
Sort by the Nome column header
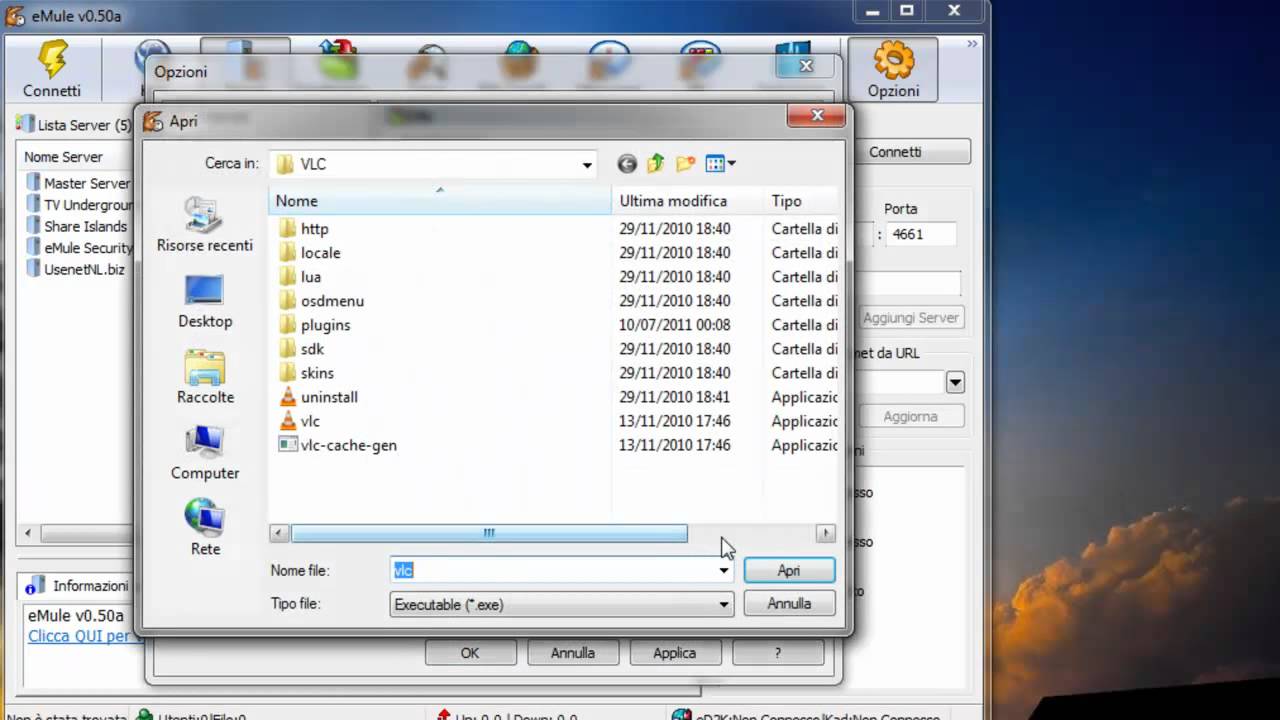[x=440, y=201]
